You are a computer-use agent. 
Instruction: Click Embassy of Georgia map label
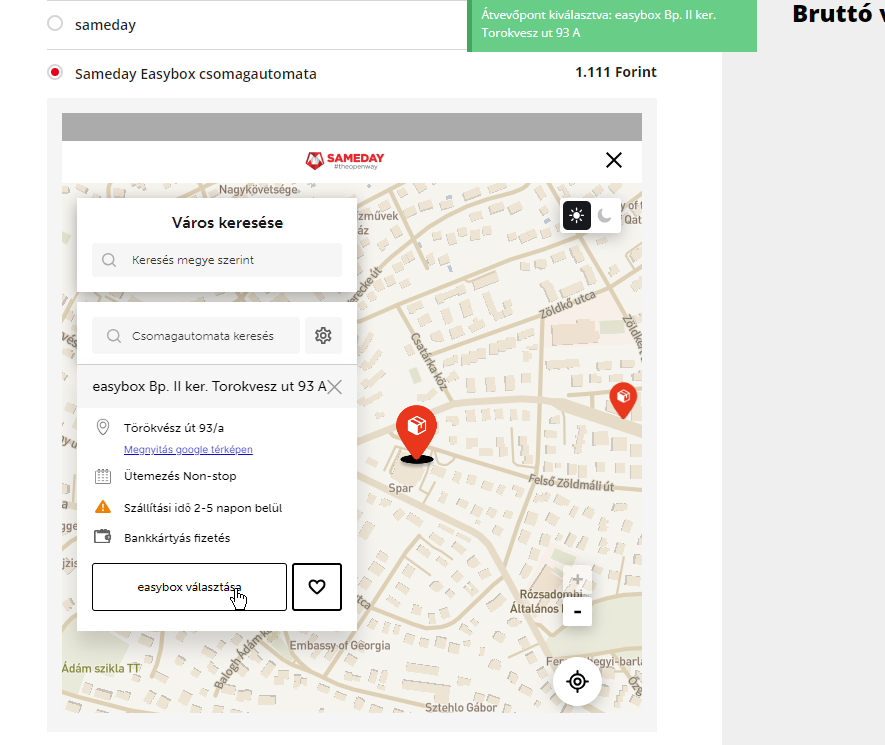(340, 646)
